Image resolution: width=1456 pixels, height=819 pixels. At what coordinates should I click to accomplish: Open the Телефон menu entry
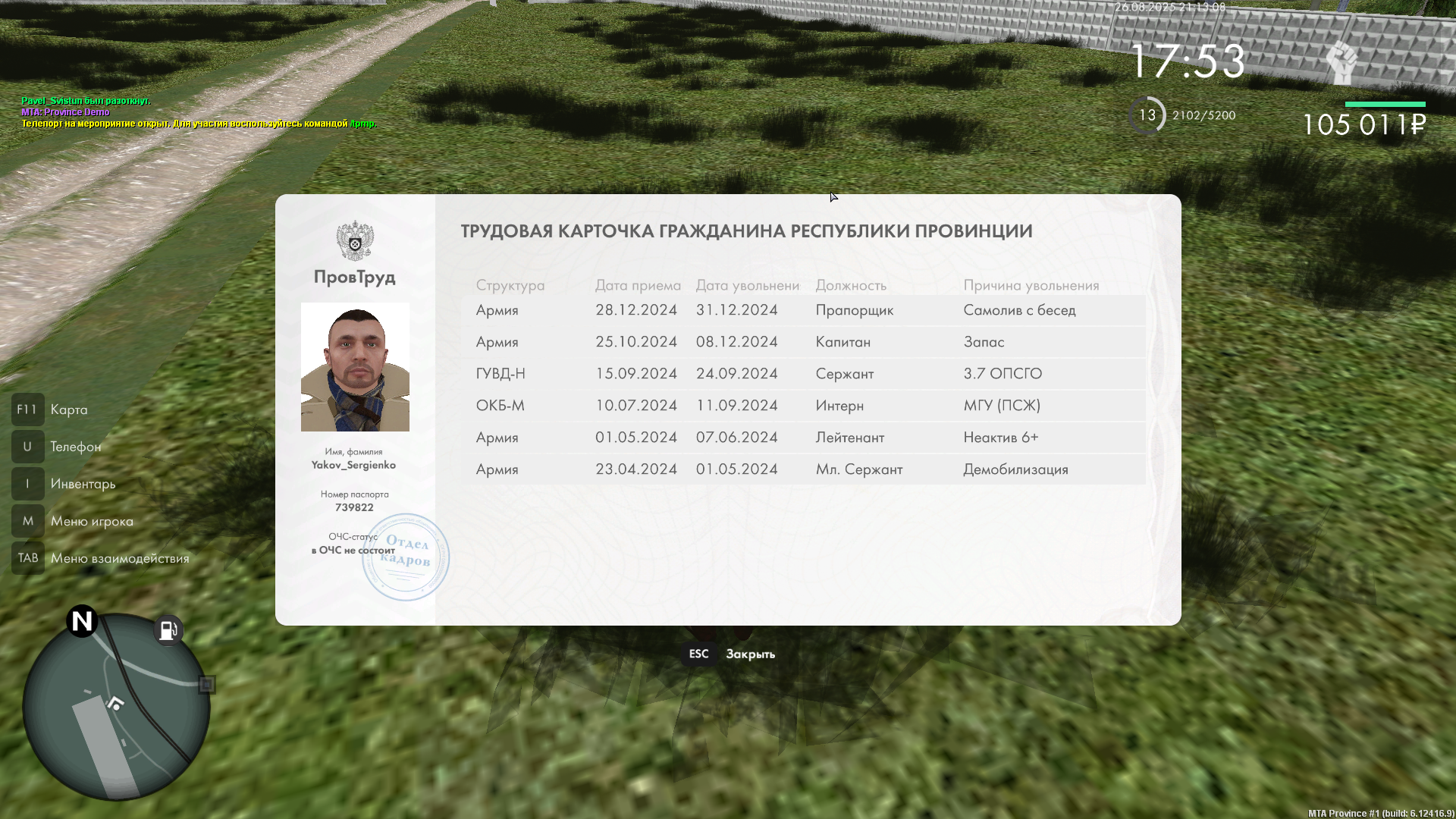click(x=75, y=447)
